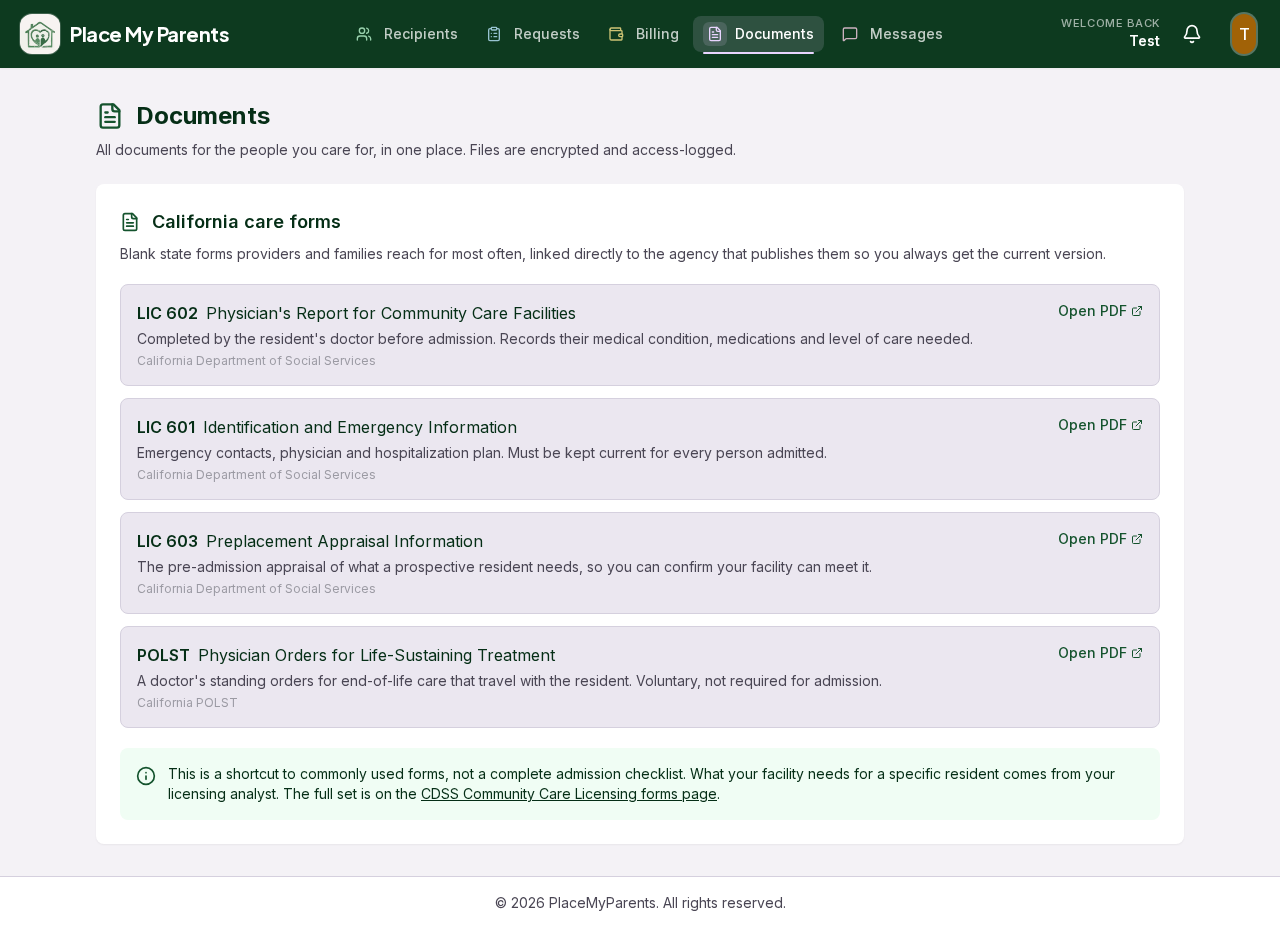
Task: Open the Recipients tab
Action: (407, 34)
